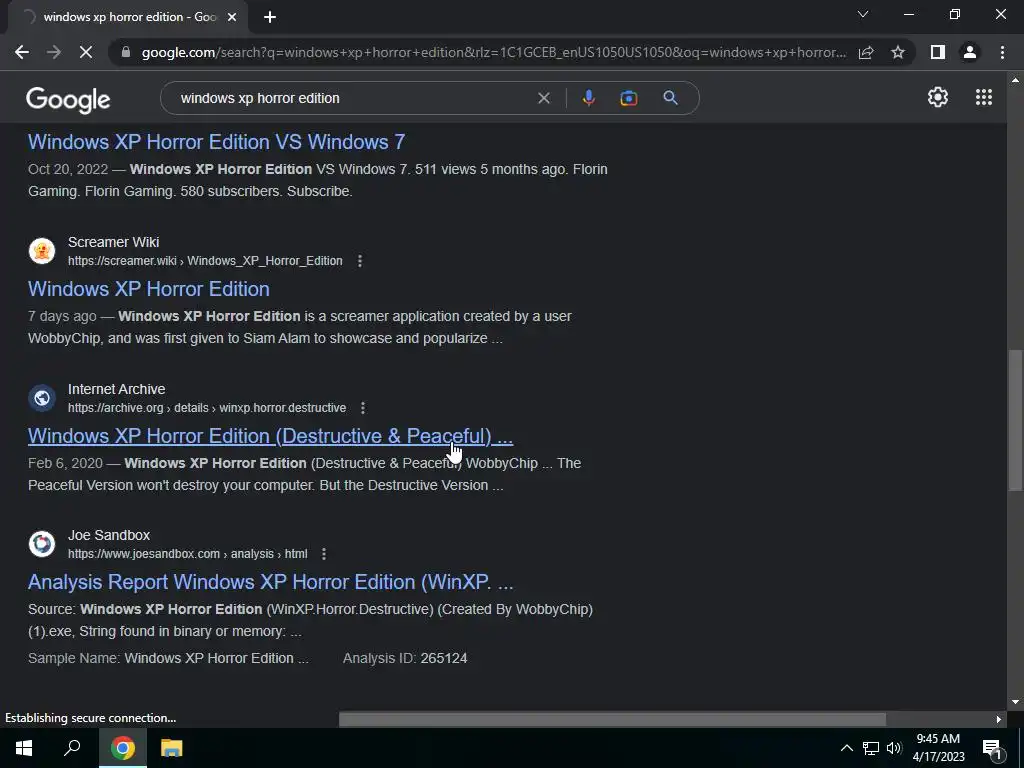Open the Chrome three-dot menu

tap(1002, 52)
